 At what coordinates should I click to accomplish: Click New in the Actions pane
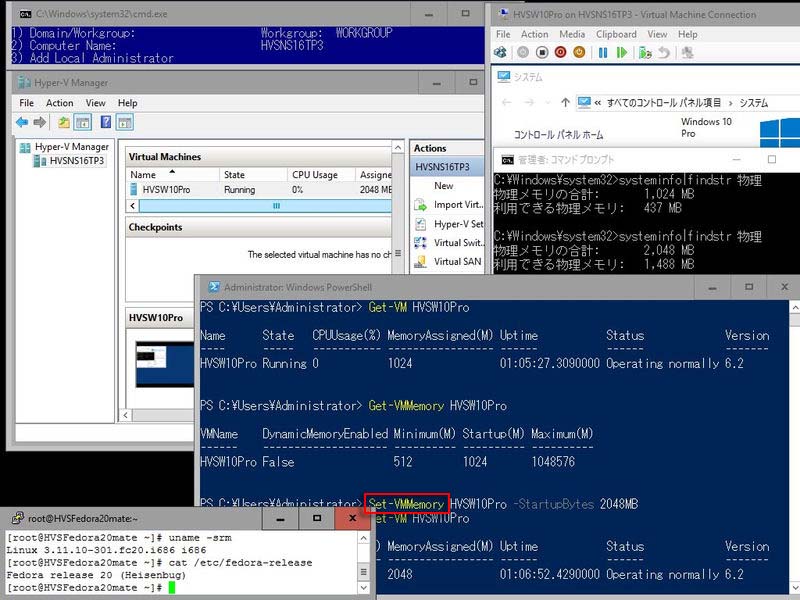click(444, 186)
